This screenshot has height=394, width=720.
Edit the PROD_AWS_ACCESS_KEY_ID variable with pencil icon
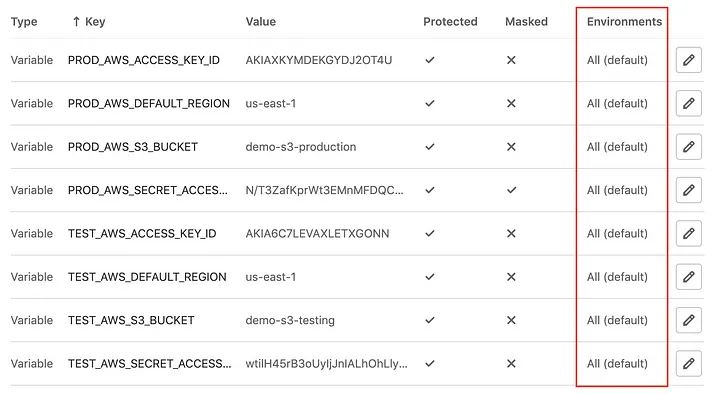688,60
